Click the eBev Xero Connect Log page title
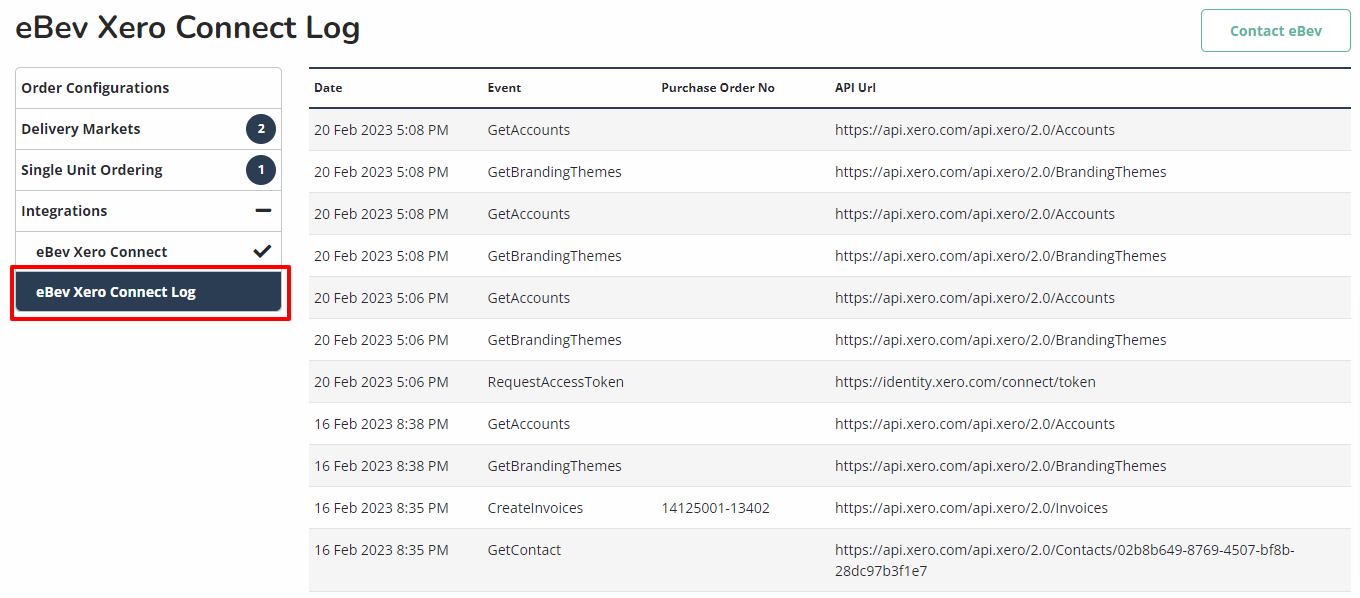The width and height of the screenshot is (1360, 598). point(188,28)
